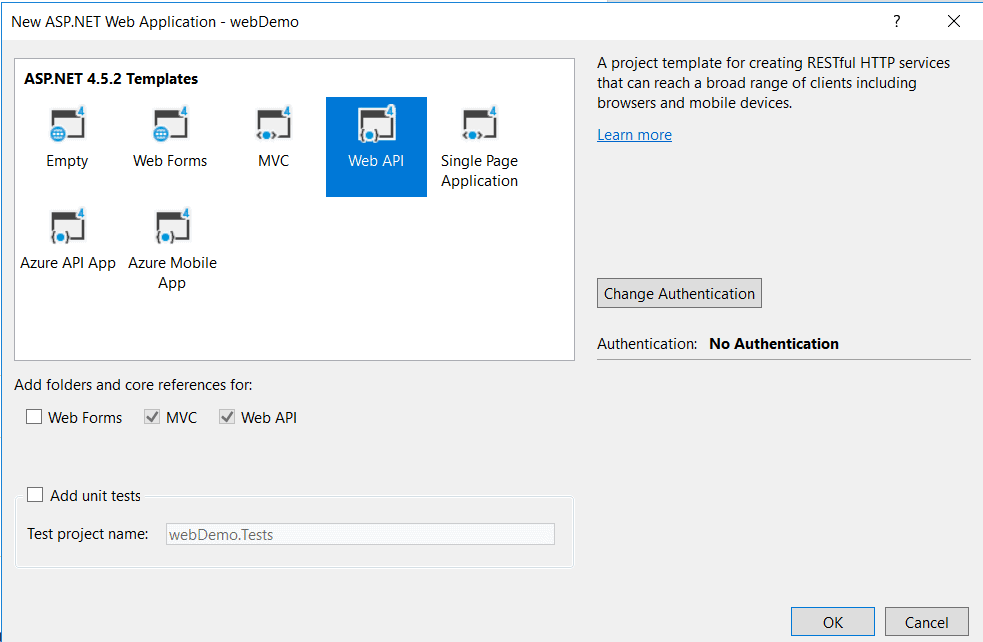The width and height of the screenshot is (983, 642).
Task: Click the Change Authentication button
Action: click(680, 293)
